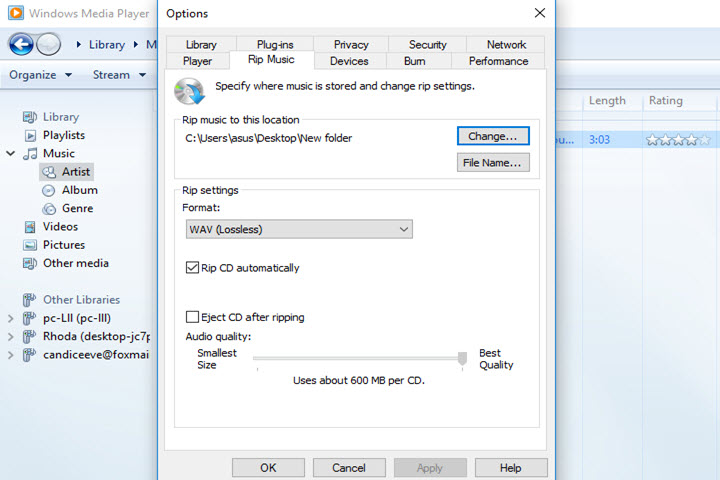Switch to the Plug-ins tab
Viewport: 720px width, 480px height.
[x=275, y=45]
